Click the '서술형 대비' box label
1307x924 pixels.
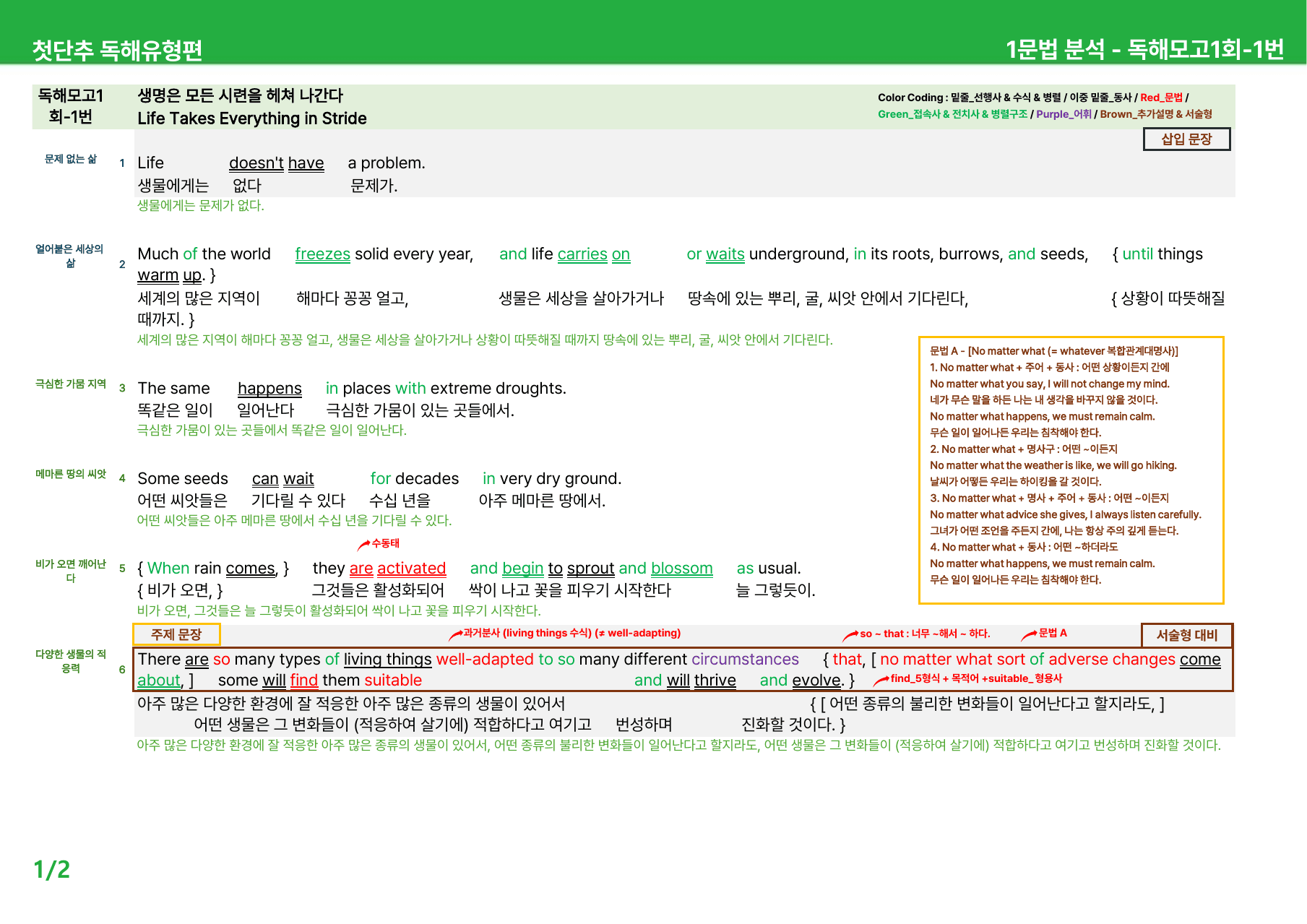(x=1186, y=635)
